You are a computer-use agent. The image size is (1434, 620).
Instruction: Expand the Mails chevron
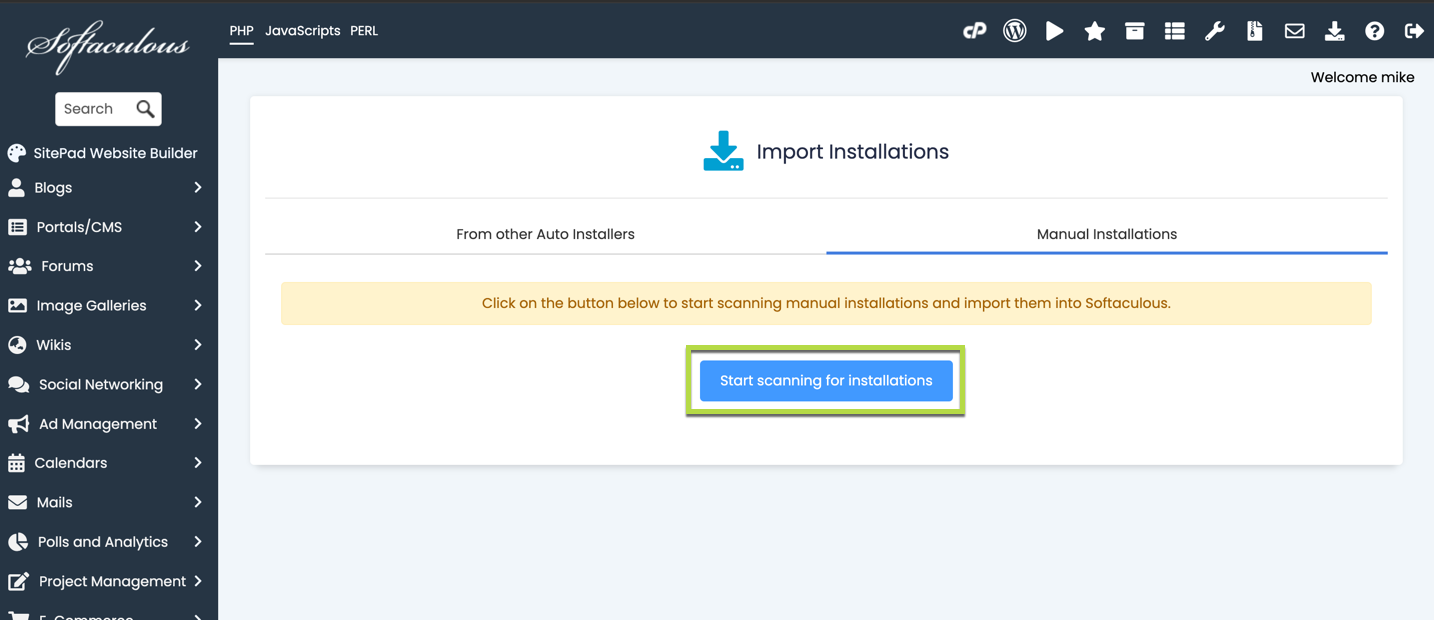pyautogui.click(x=198, y=502)
